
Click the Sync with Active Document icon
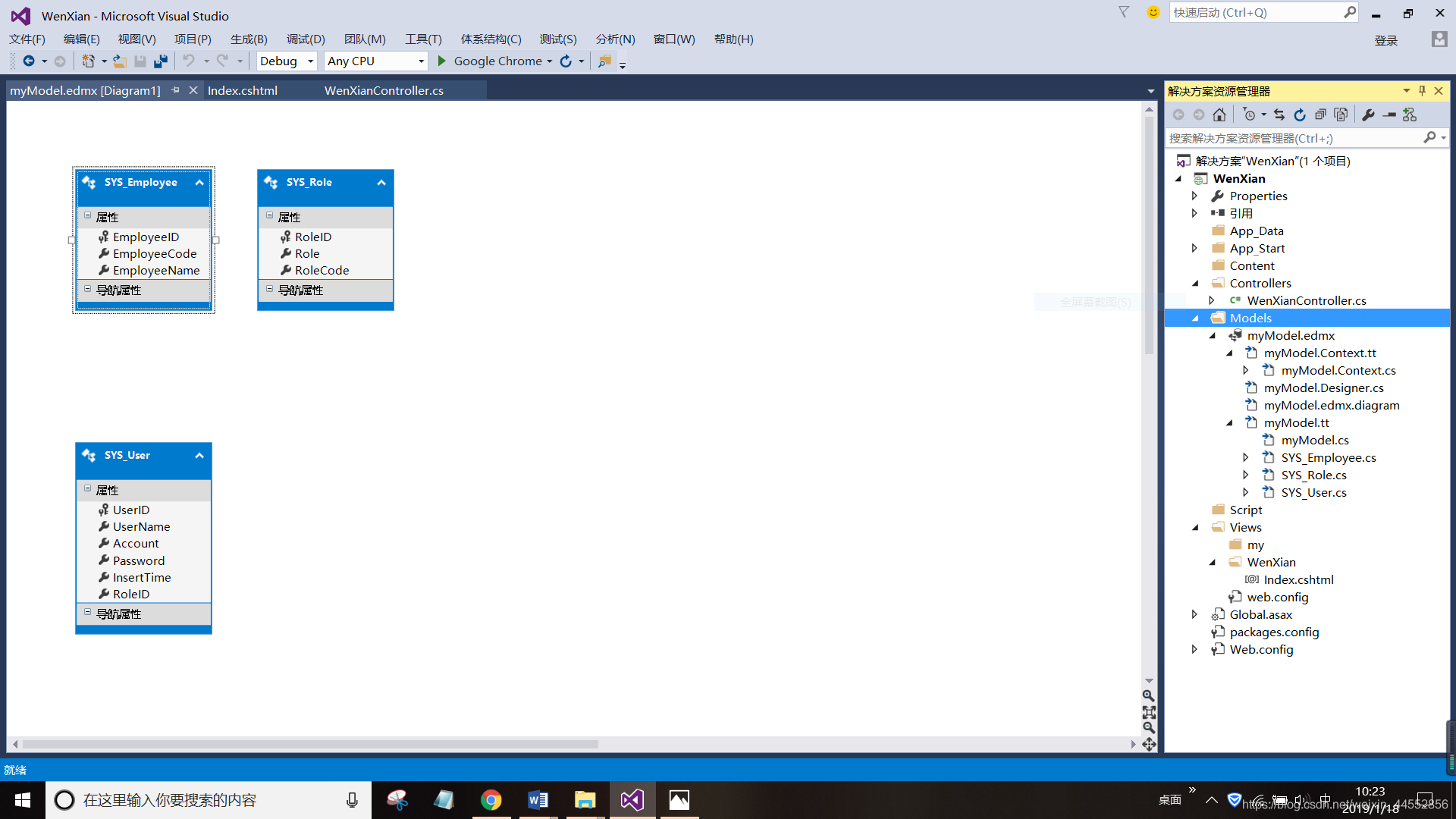click(x=1279, y=115)
